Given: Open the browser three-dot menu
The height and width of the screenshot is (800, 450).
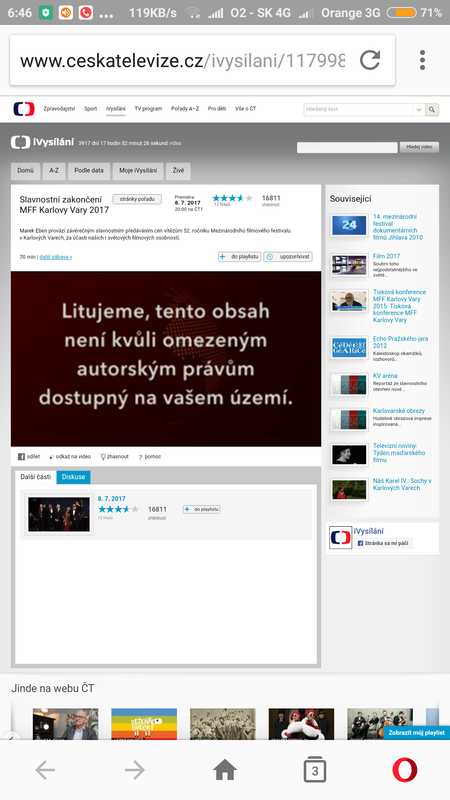Looking at the screenshot, I should point(422,60).
